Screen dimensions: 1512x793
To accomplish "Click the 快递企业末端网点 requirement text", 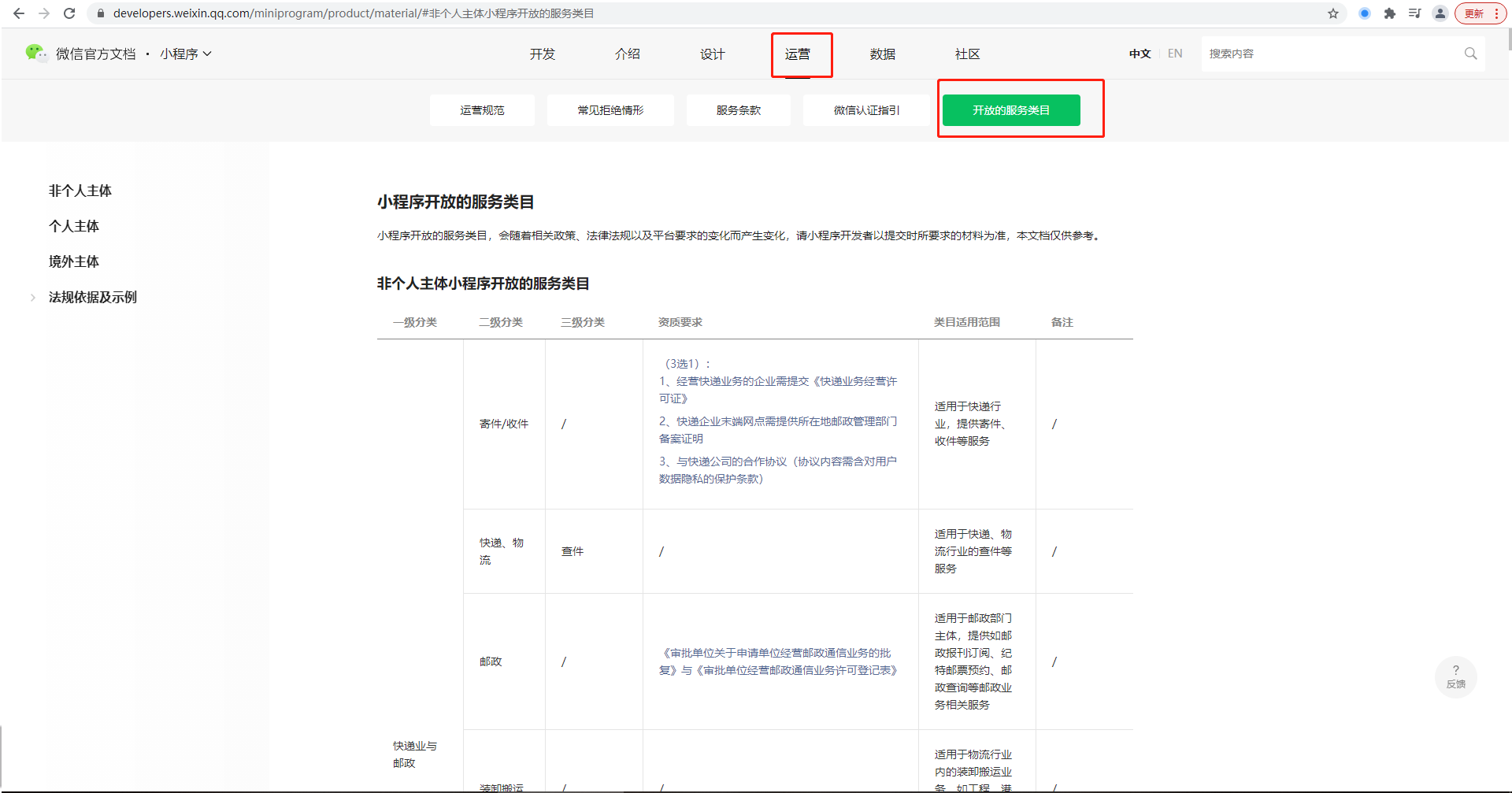I will 778,430.
